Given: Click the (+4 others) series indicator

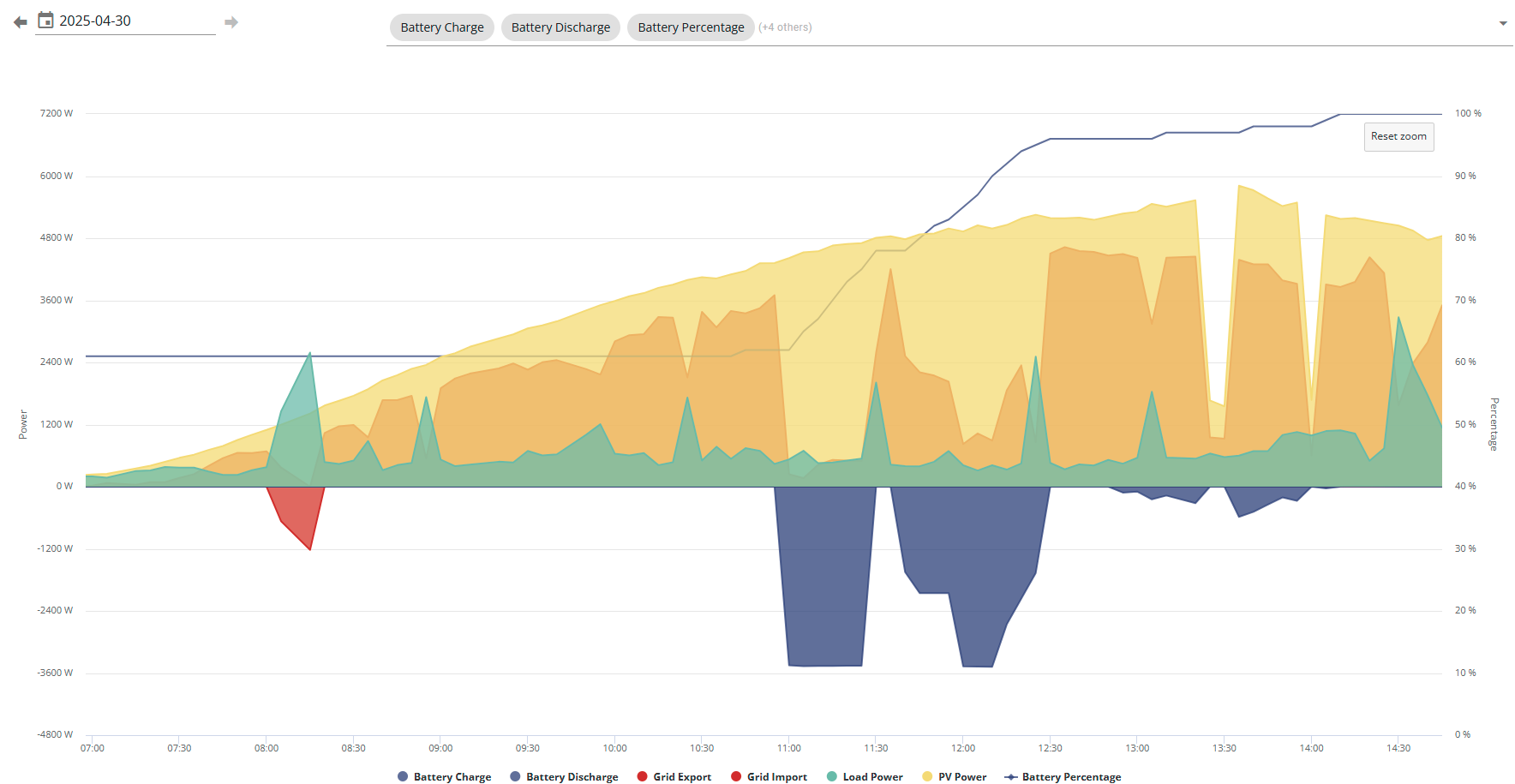Looking at the screenshot, I should point(785,27).
